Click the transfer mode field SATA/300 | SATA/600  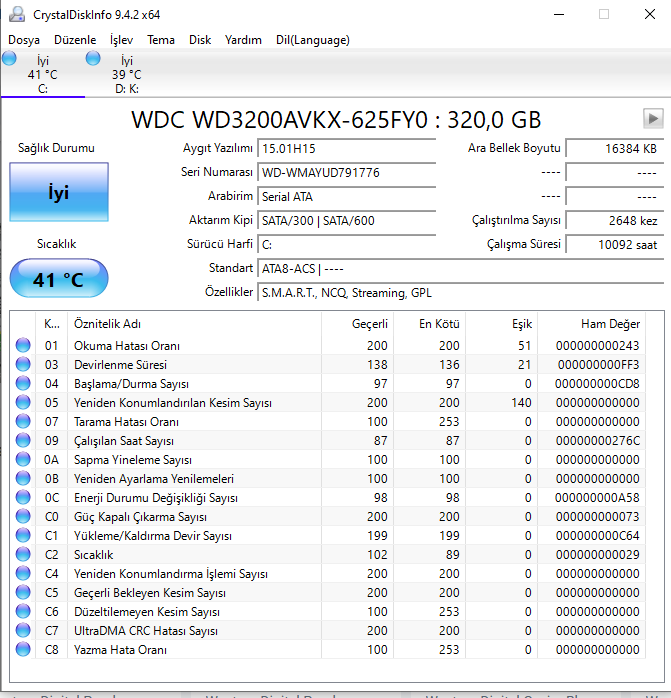[x=346, y=220]
